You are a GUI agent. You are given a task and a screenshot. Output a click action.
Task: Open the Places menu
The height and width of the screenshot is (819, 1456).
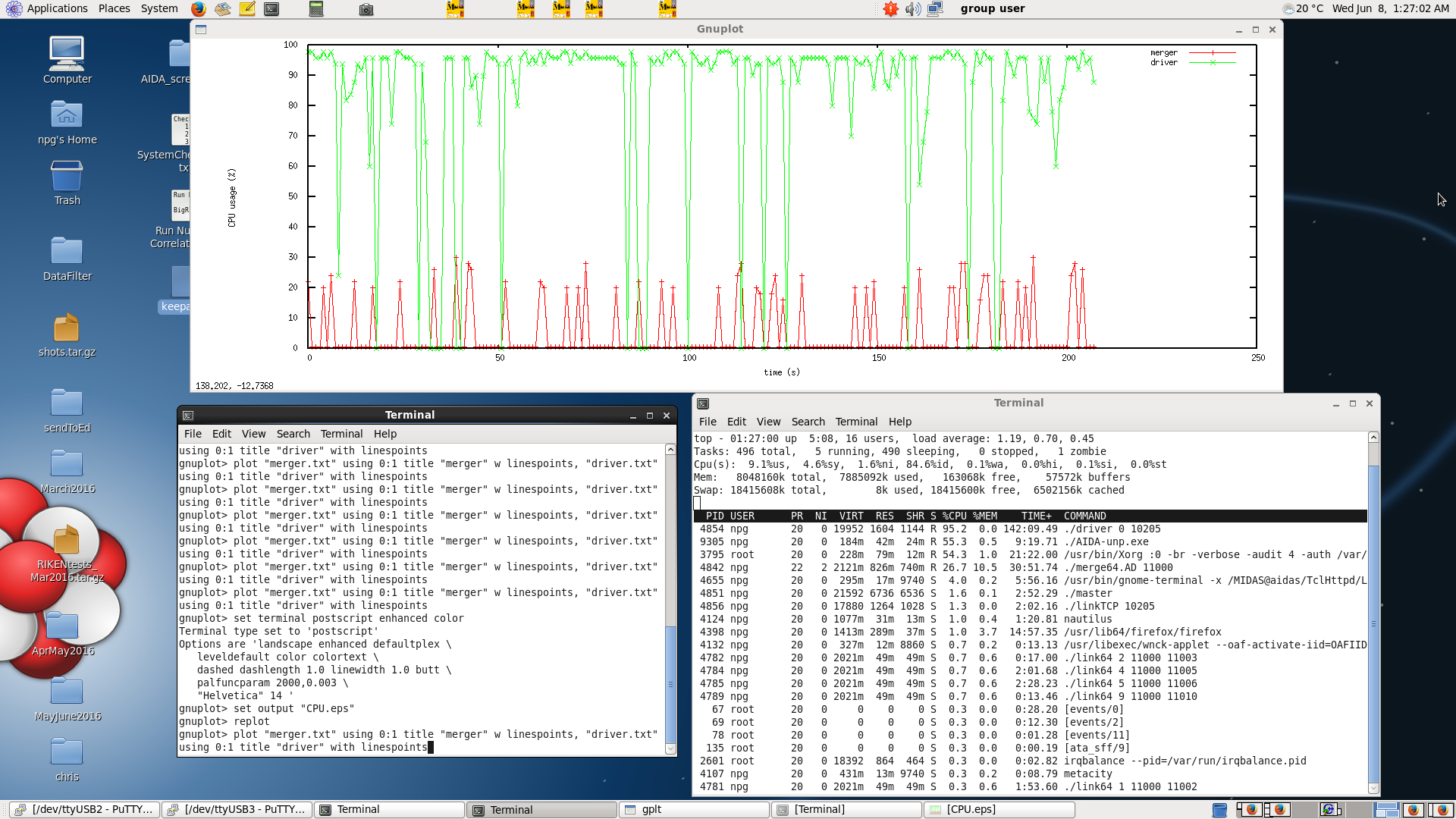[x=114, y=8]
